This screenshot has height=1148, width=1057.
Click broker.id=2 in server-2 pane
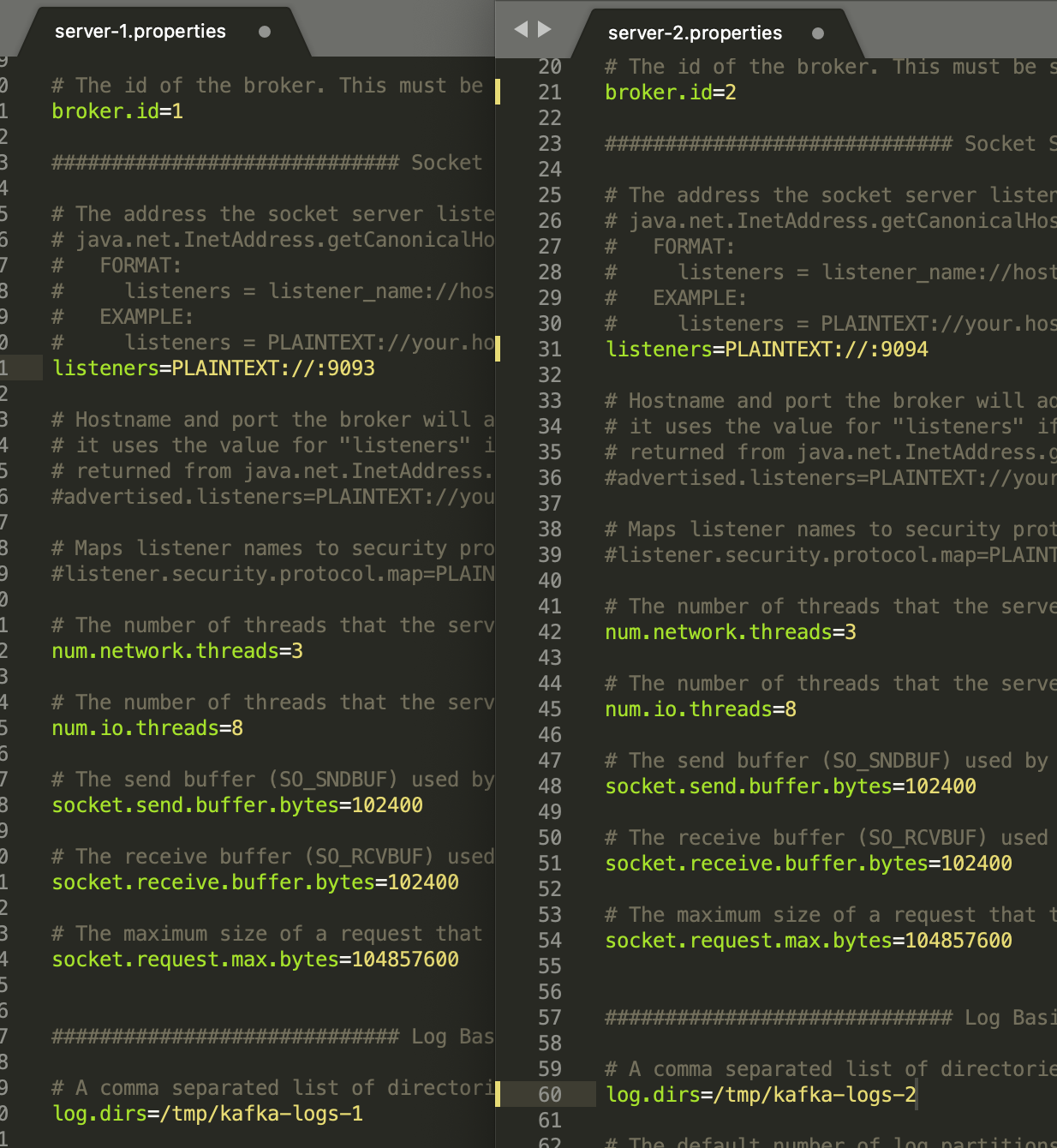(671, 93)
